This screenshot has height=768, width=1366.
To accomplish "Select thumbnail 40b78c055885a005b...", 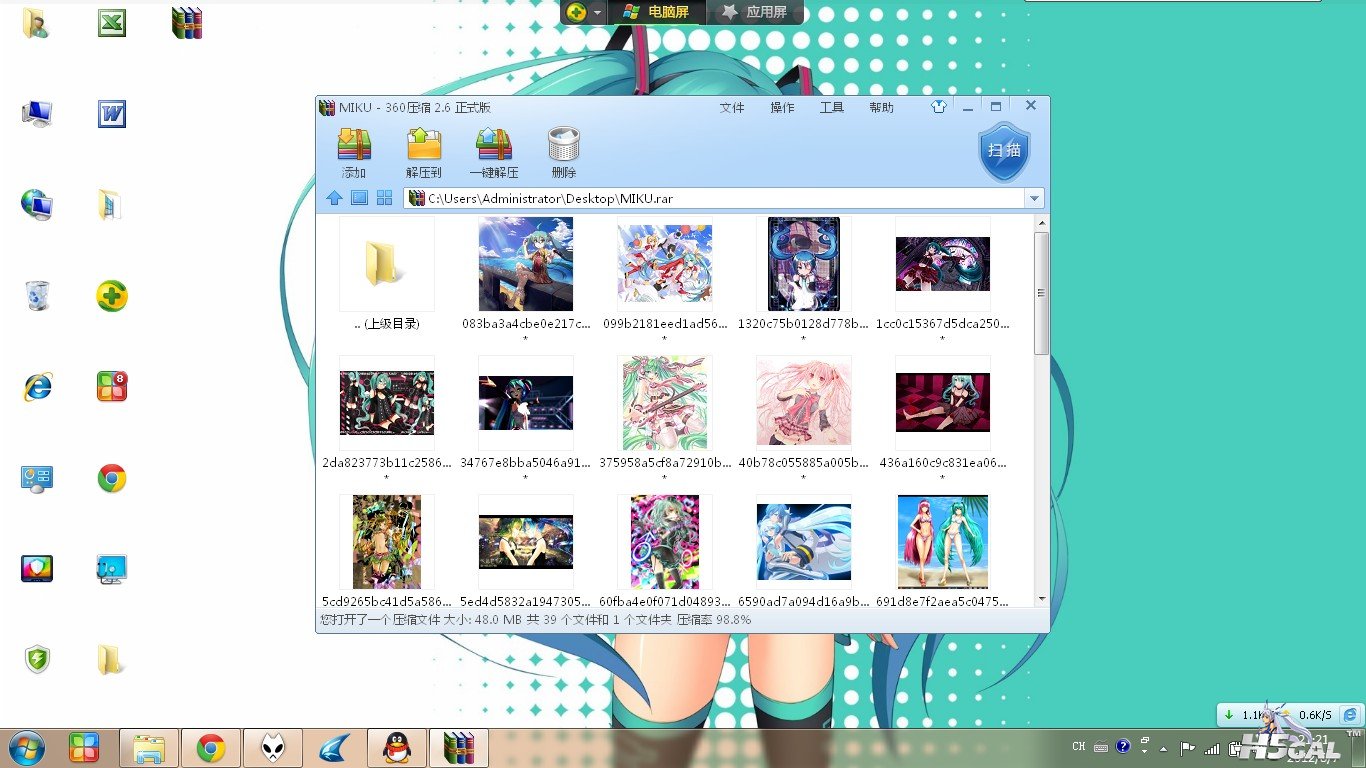I will tap(804, 403).
